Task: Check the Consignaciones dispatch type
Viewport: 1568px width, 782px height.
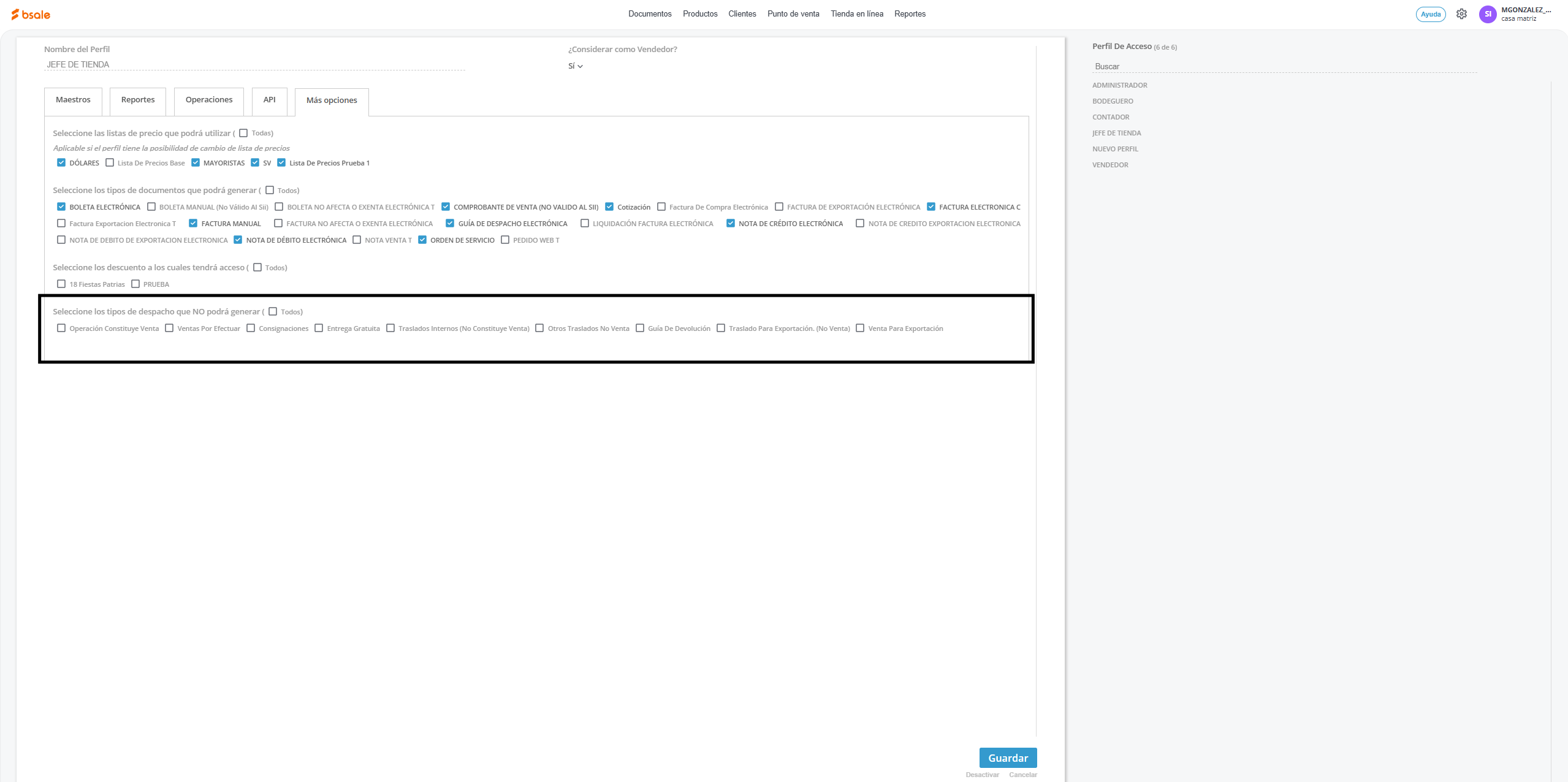Action: click(251, 328)
